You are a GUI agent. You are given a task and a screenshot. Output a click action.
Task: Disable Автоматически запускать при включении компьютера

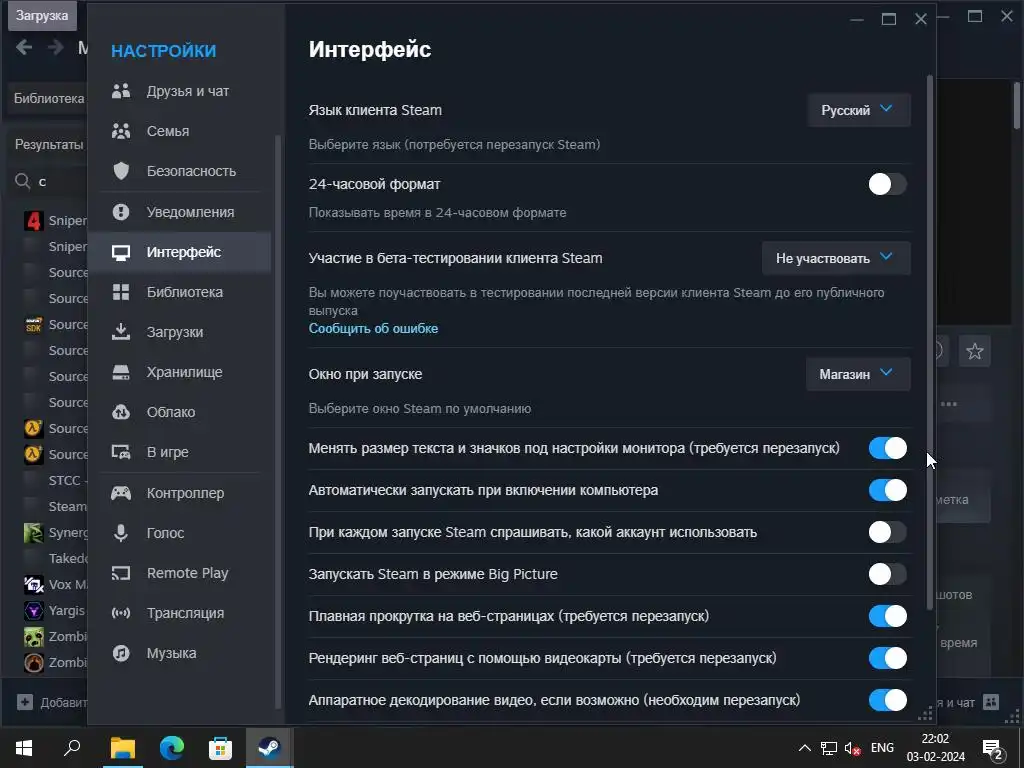888,490
